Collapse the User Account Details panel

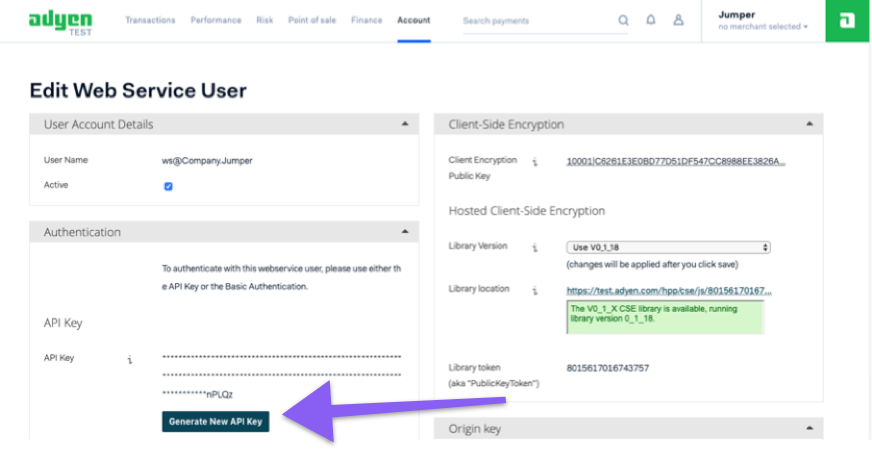(405, 124)
